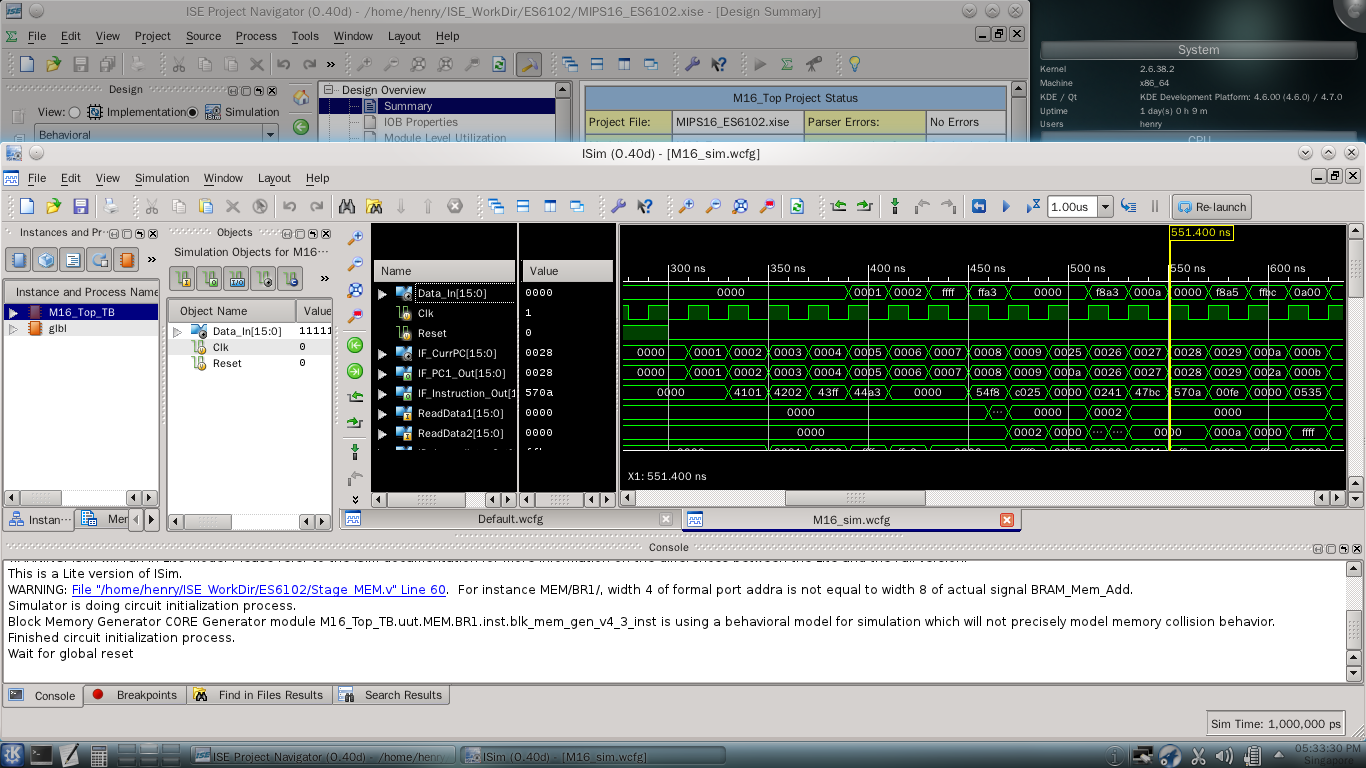Select the Run for Specified Time icon
The width and height of the screenshot is (1366, 768).
[x=1033, y=207]
